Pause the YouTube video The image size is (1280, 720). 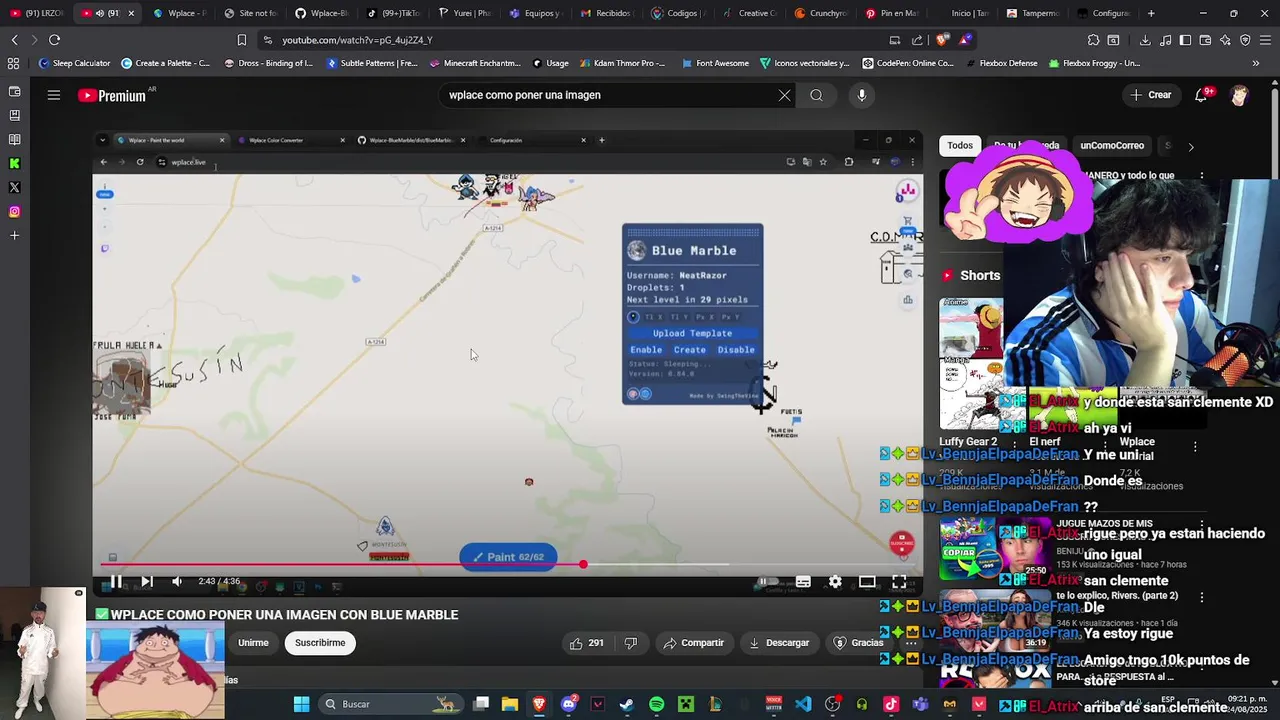[x=116, y=581]
